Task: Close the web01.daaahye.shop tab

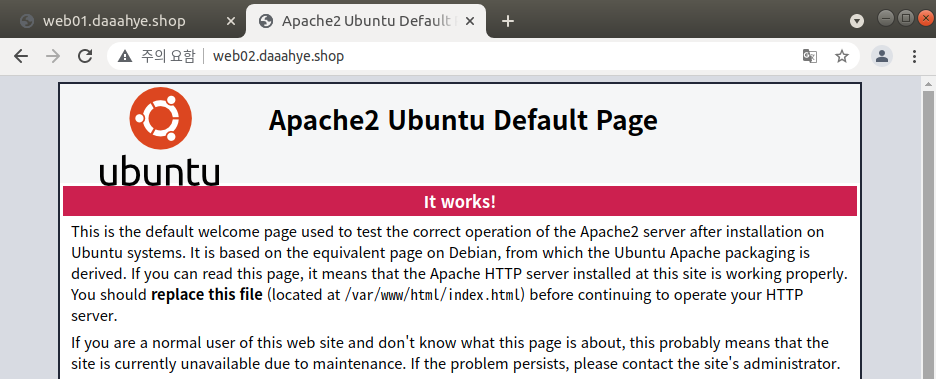Action: click(x=231, y=21)
